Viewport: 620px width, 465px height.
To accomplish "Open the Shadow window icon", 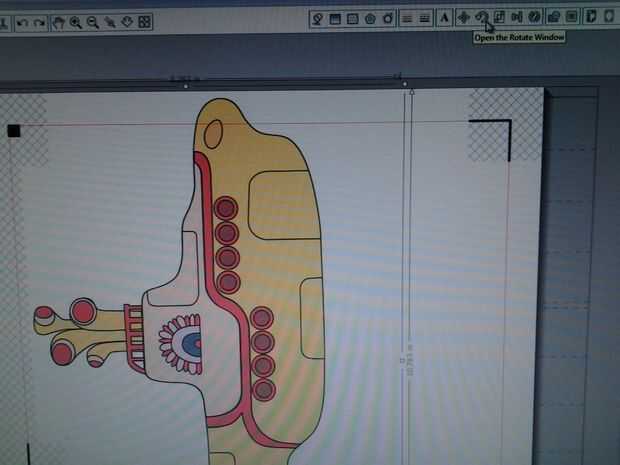I will click(x=370, y=19).
